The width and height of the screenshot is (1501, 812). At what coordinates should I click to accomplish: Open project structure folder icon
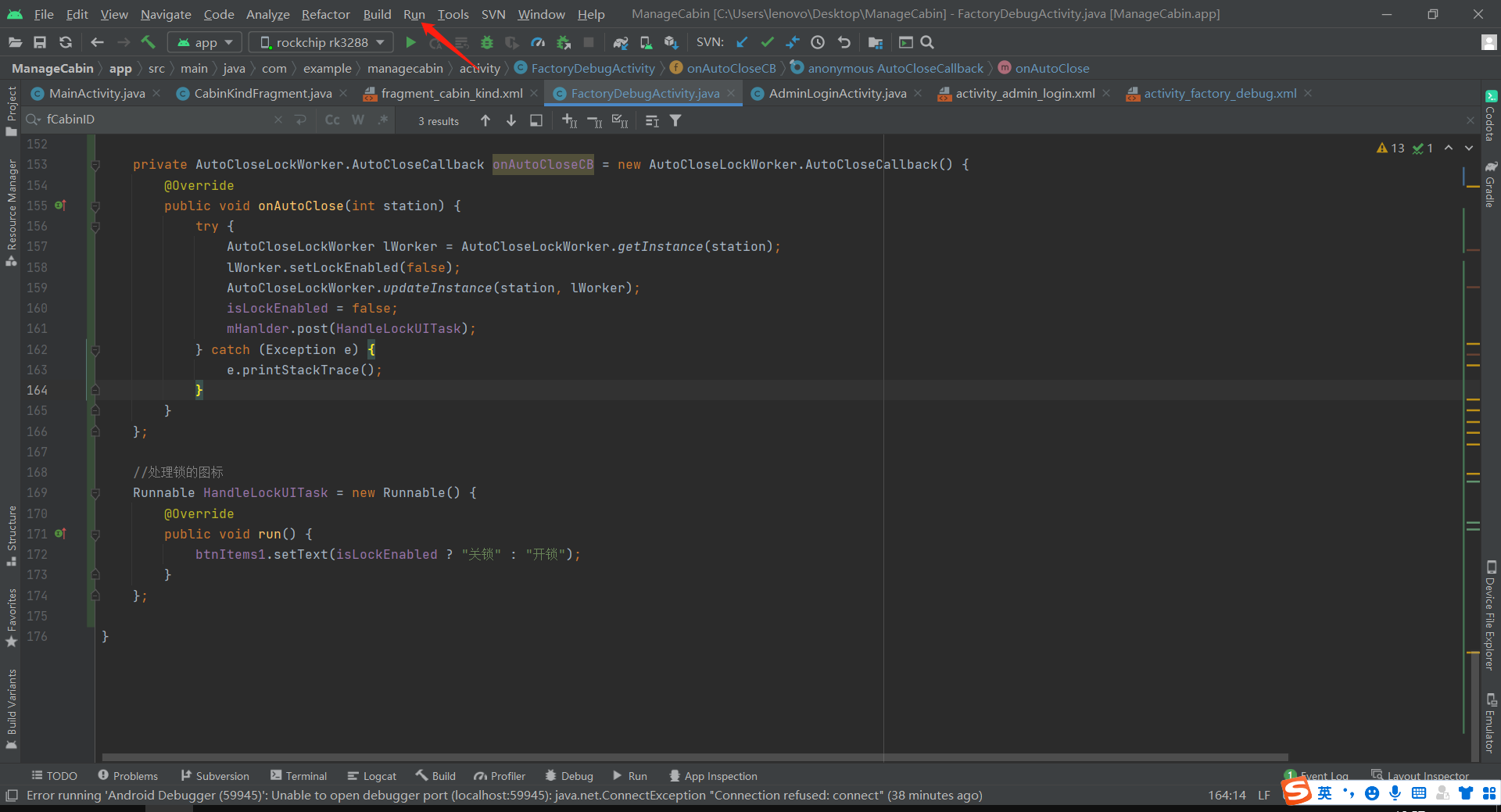click(x=875, y=42)
